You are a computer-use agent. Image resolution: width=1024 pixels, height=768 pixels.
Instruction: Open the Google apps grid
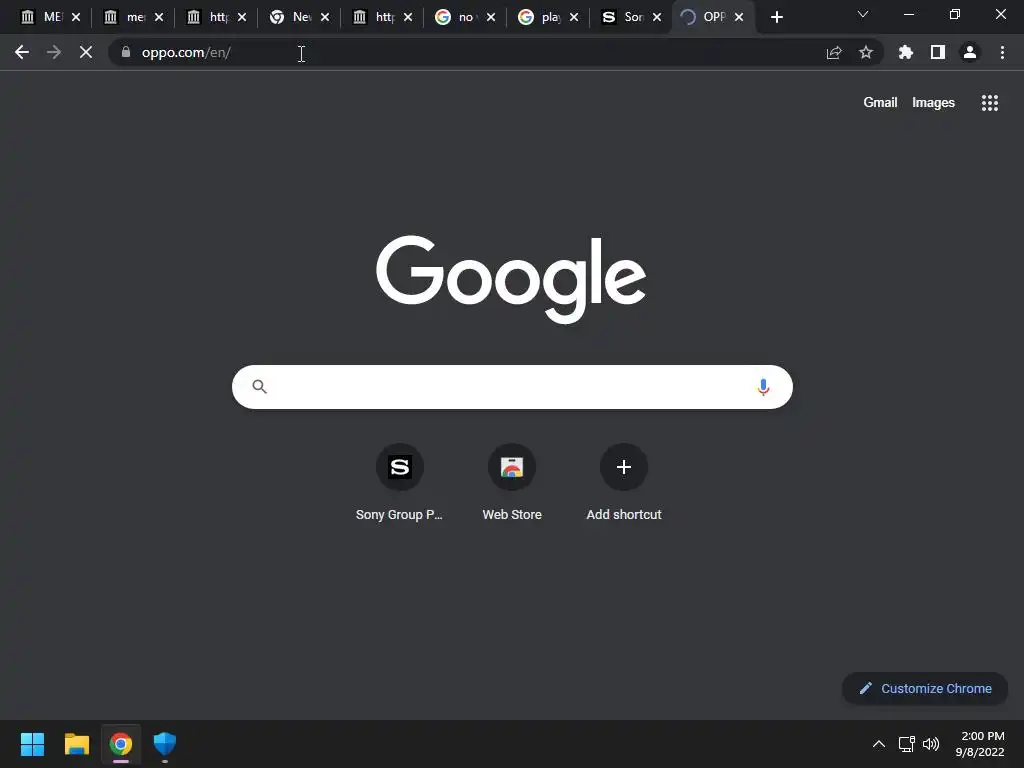pyautogui.click(x=989, y=103)
